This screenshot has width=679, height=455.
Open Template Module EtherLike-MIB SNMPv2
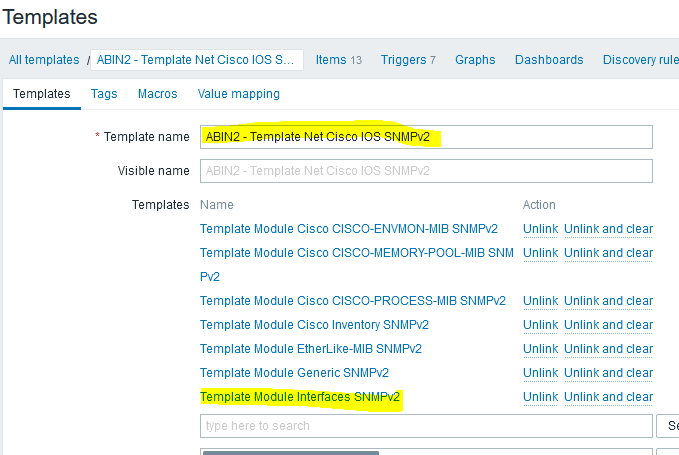310,349
